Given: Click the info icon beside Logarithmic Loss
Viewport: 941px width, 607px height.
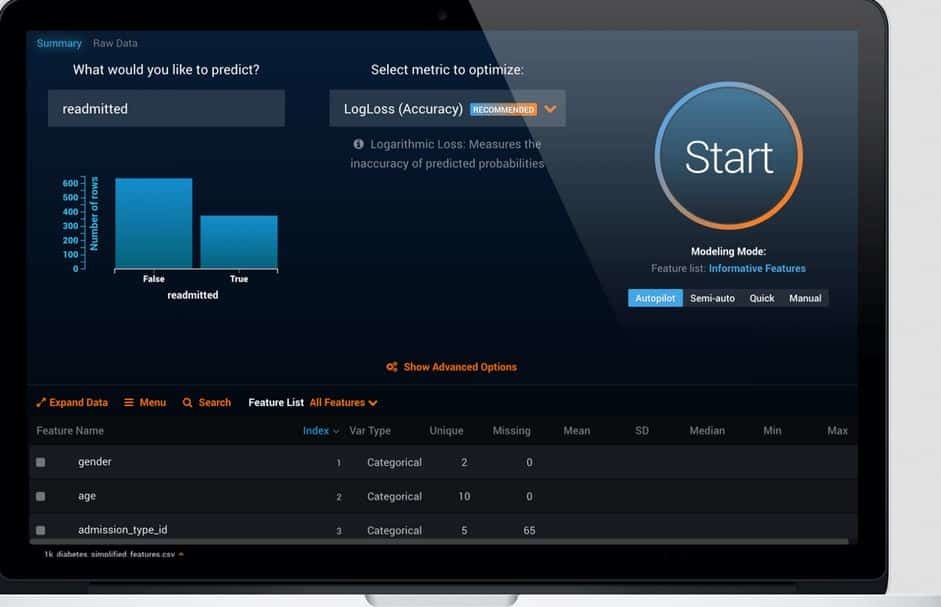Looking at the screenshot, I should point(359,144).
